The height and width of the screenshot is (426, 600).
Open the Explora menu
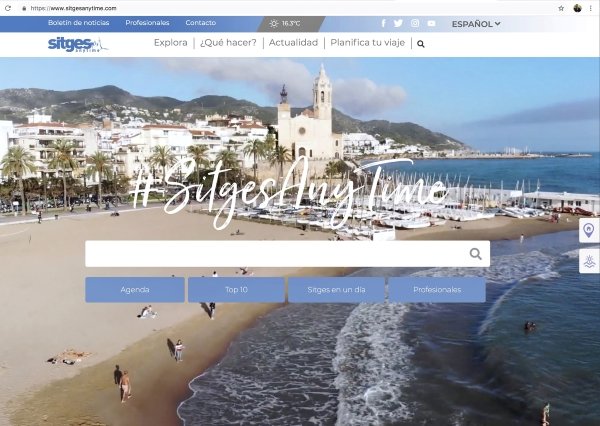tap(173, 43)
